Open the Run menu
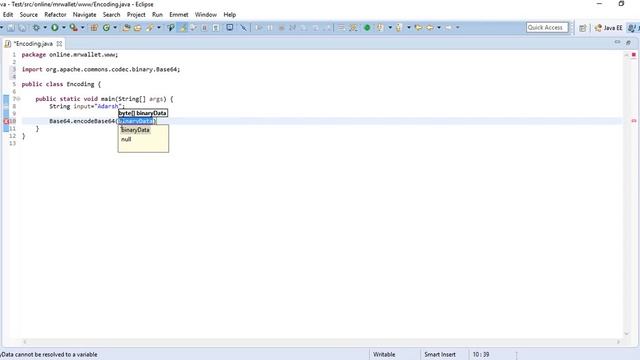 click(x=157, y=15)
